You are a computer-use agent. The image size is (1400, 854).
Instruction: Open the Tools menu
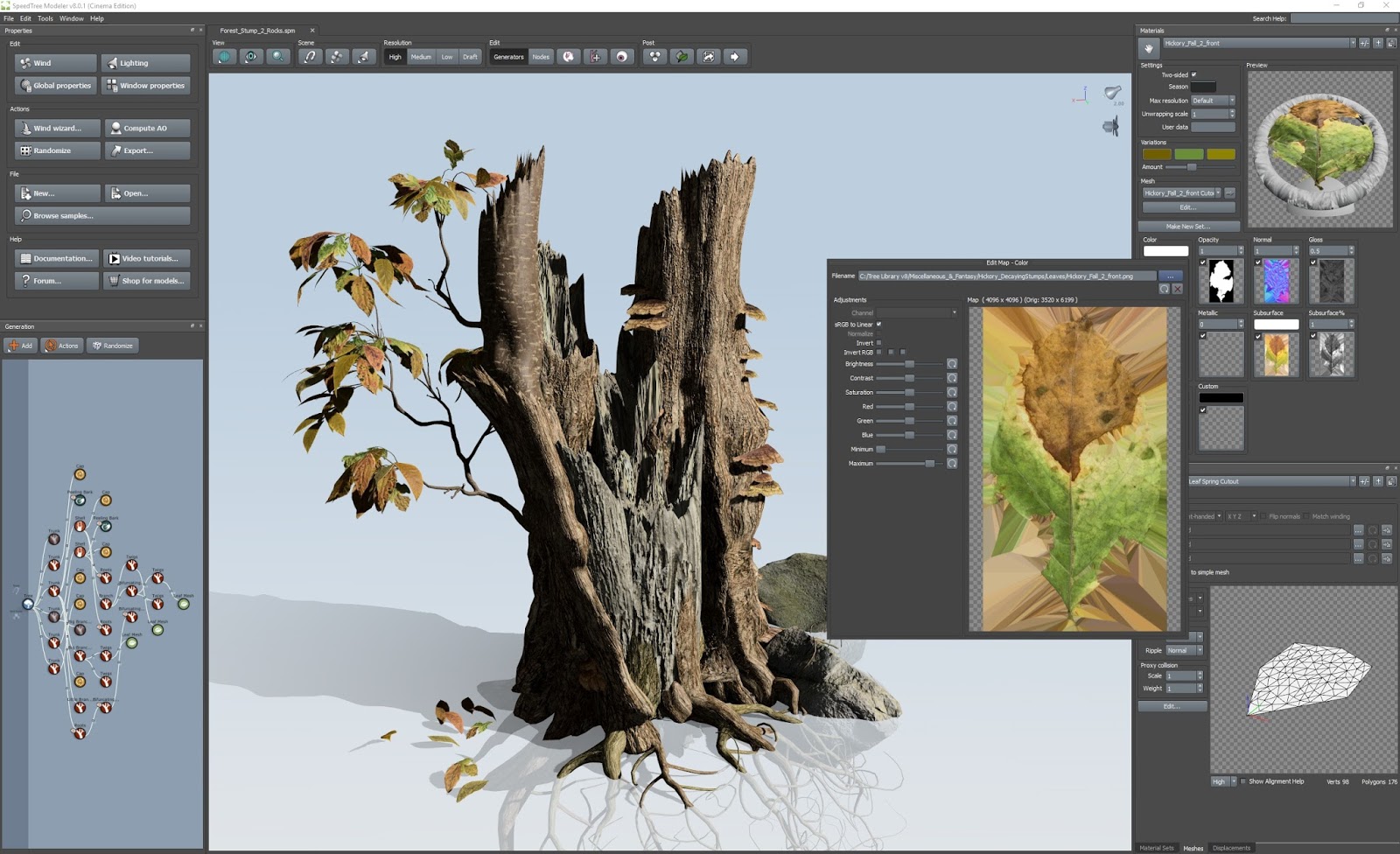tap(45, 17)
